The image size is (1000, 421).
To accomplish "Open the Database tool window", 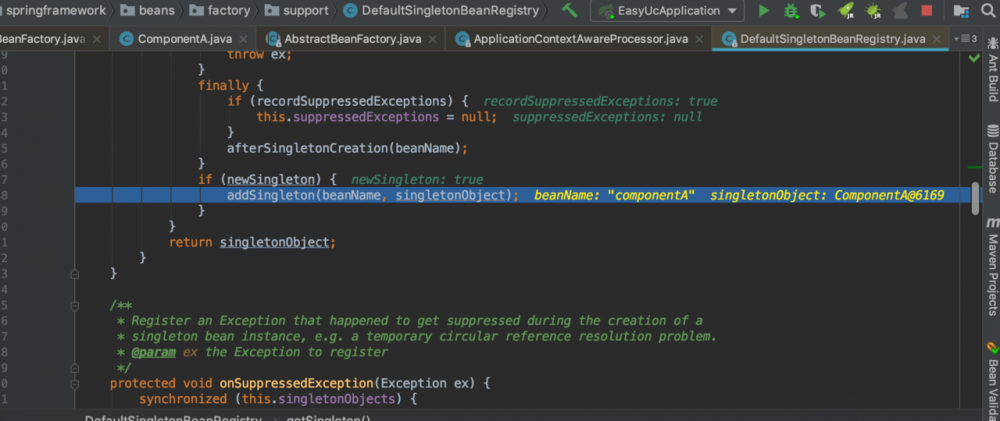I will 992,159.
